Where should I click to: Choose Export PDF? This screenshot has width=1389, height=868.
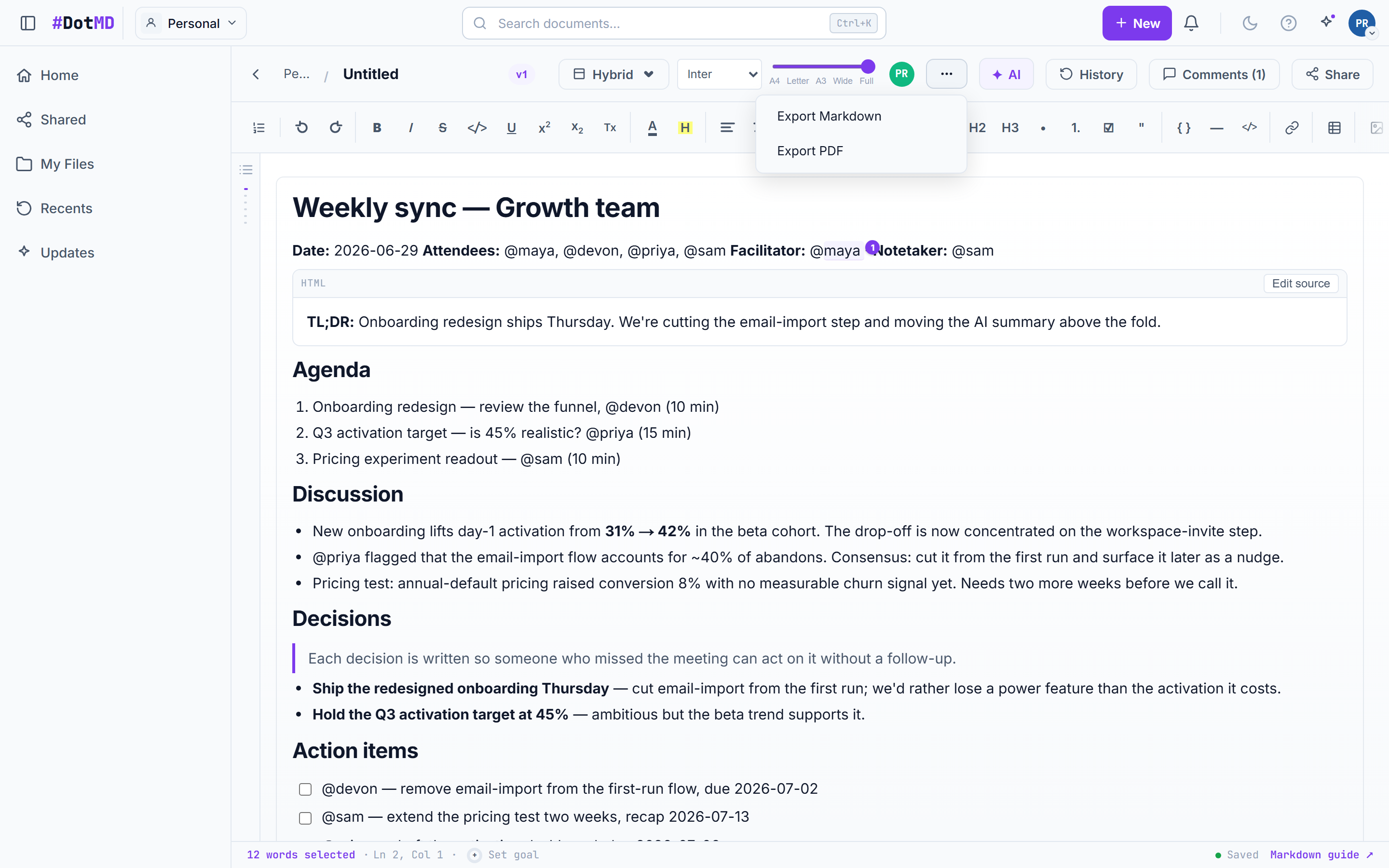tap(861, 151)
